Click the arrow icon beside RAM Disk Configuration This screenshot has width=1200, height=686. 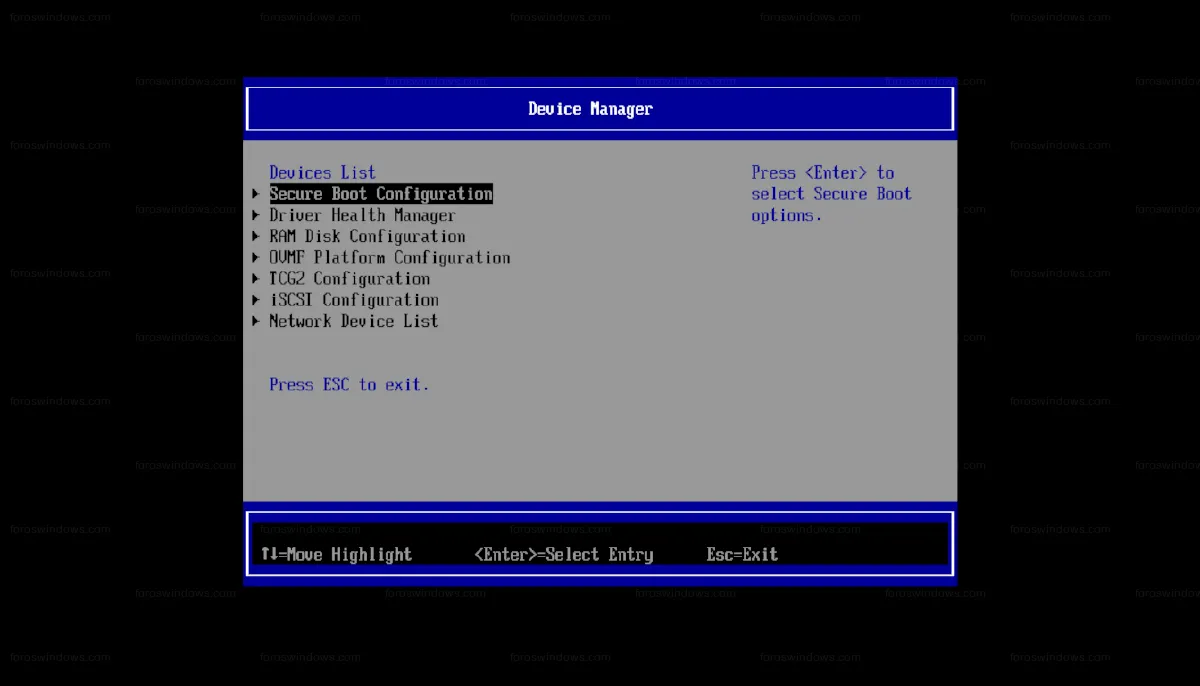click(x=256, y=236)
